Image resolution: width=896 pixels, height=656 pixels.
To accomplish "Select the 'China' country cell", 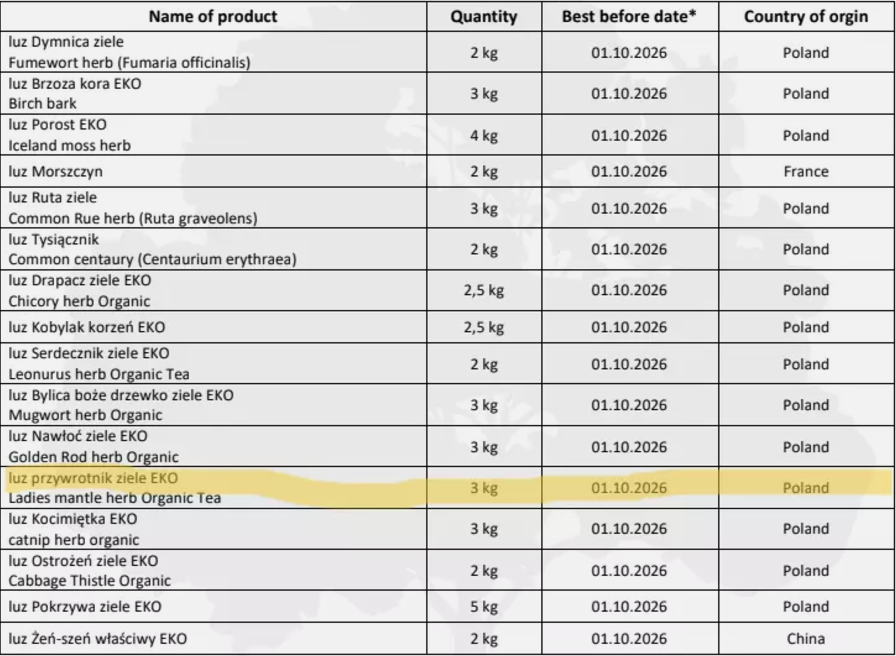I will coord(806,638).
